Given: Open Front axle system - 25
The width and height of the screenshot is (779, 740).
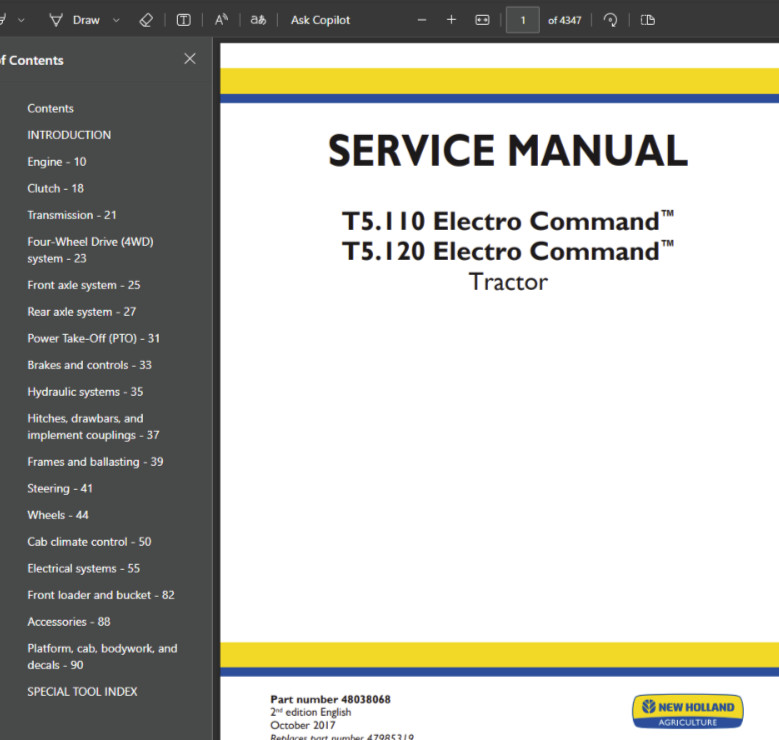Looking at the screenshot, I should pyautogui.click(x=83, y=285).
